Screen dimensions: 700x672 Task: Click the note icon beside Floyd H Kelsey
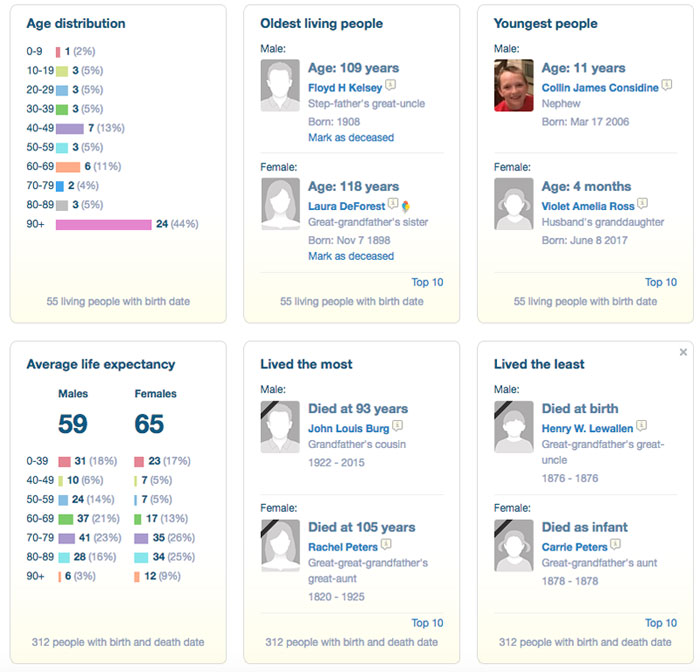pyautogui.click(x=391, y=84)
